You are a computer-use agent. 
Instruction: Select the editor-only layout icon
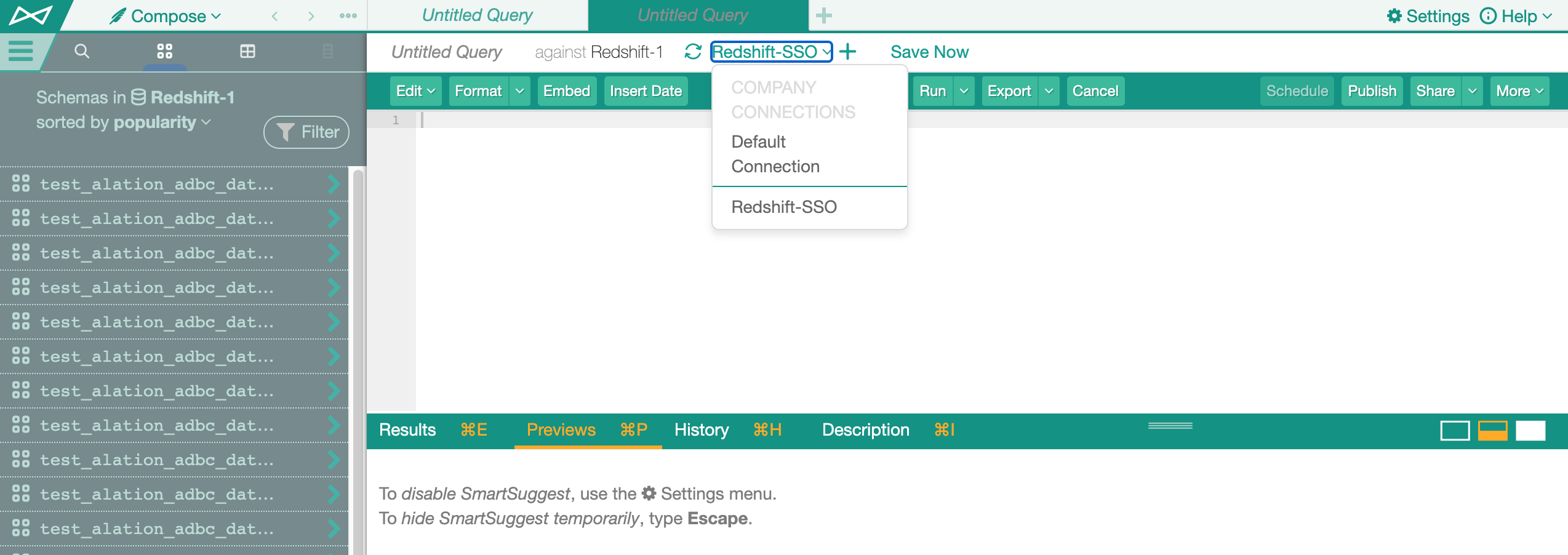click(1455, 430)
